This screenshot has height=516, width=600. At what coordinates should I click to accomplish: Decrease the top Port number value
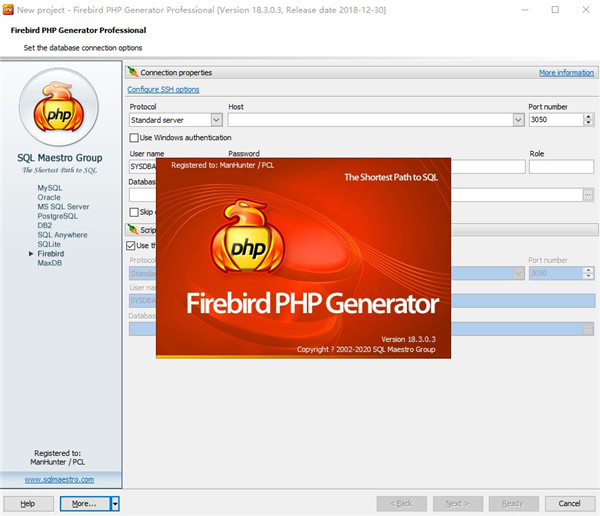[x=589, y=122]
